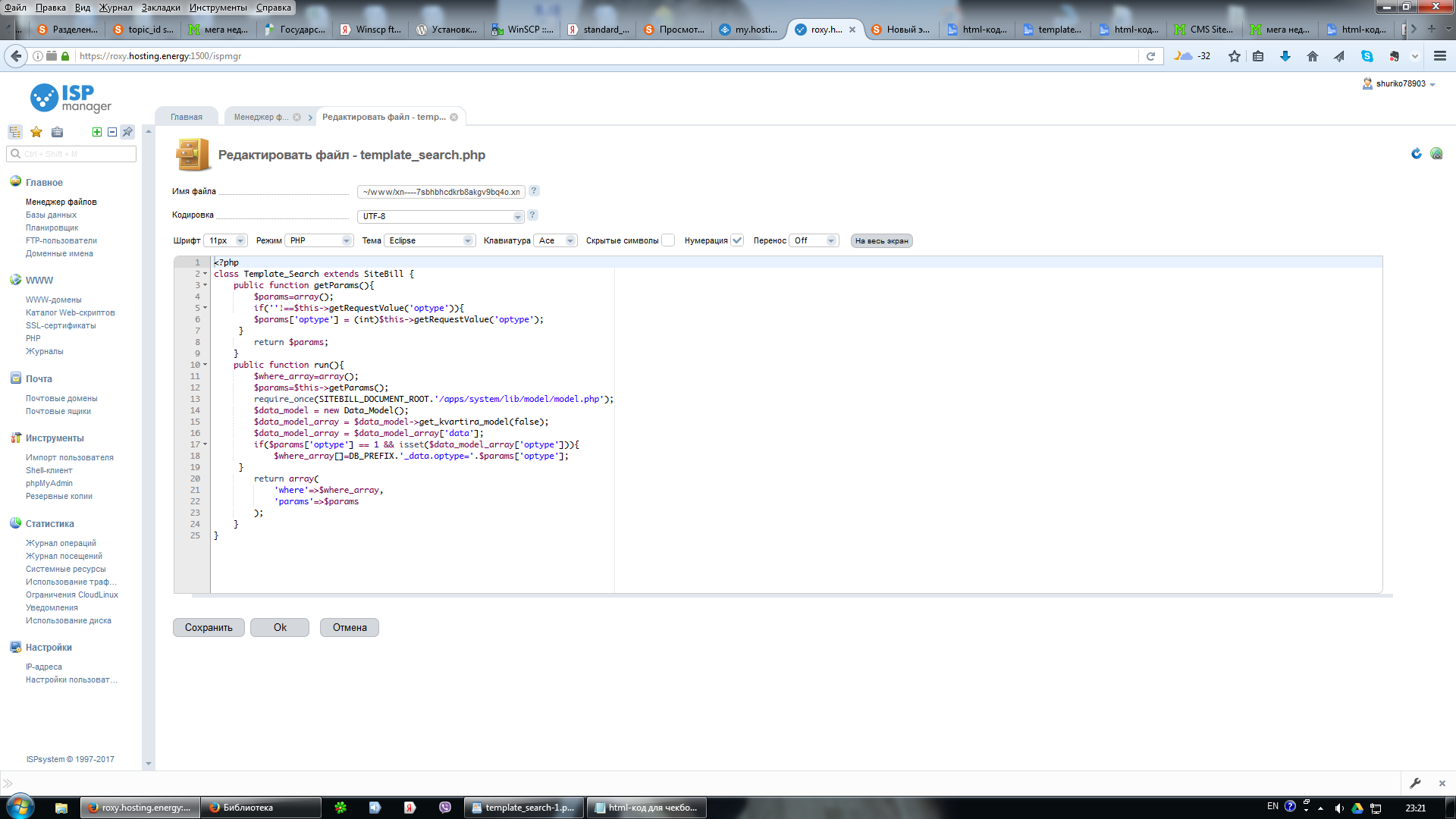Viewport: 1456px width, 819px height.
Task: Toggle hidden symbols checkbox
Action: pos(668,240)
